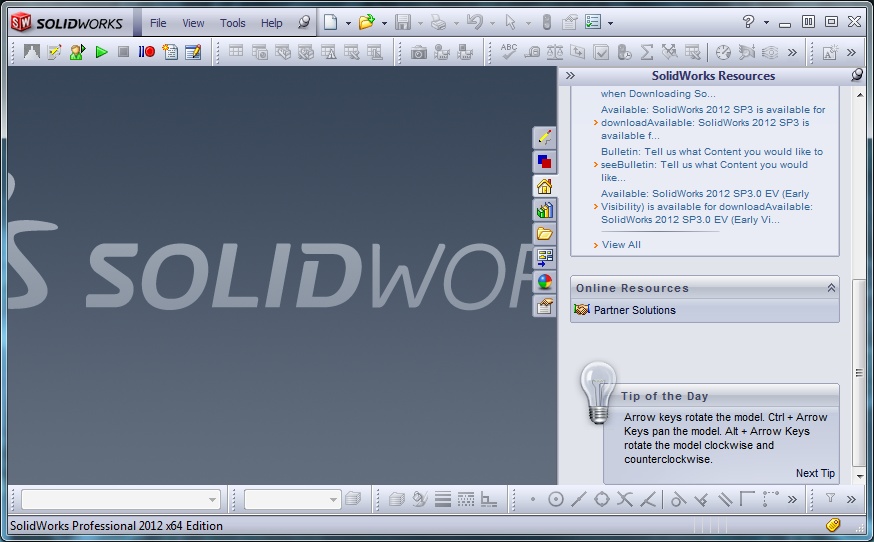This screenshot has height=542, width=874.
Task: Click the Mass Properties balance scale icon
Action: [555, 52]
